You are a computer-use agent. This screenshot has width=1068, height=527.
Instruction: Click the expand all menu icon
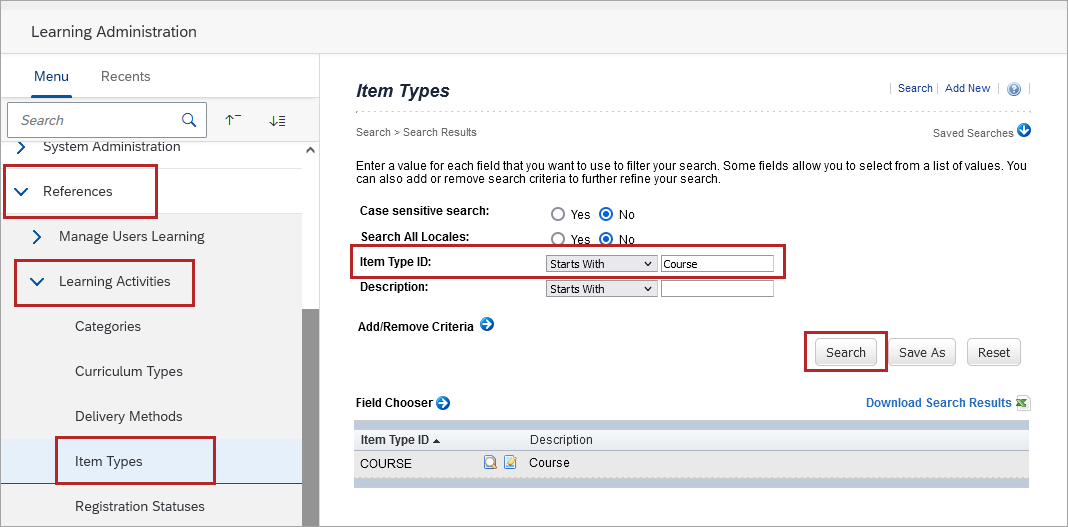pyautogui.click(x=277, y=120)
